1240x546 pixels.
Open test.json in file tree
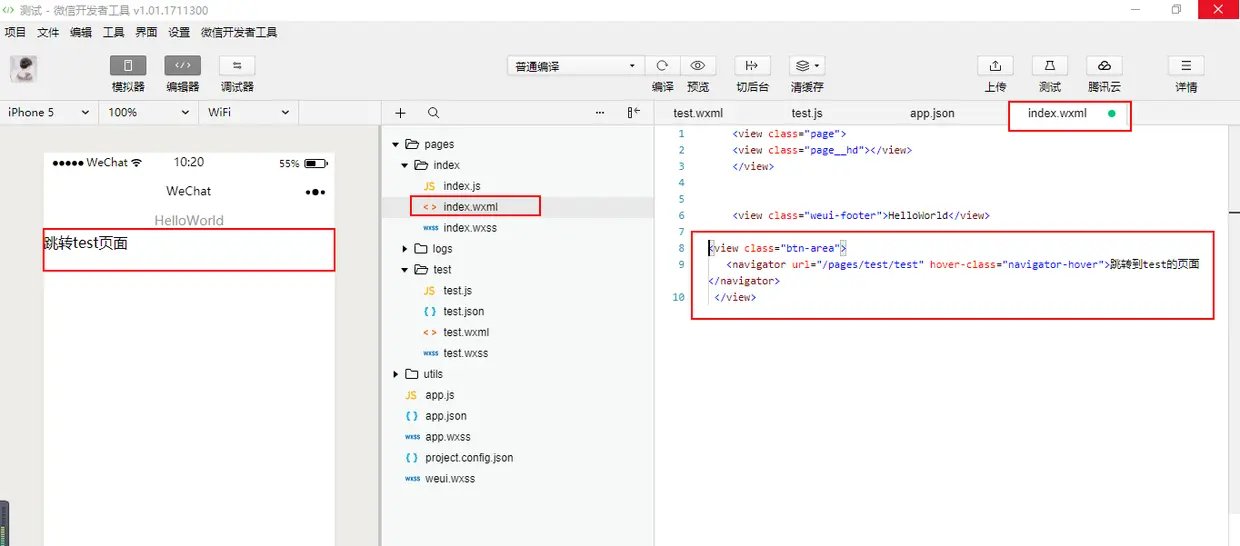464,311
